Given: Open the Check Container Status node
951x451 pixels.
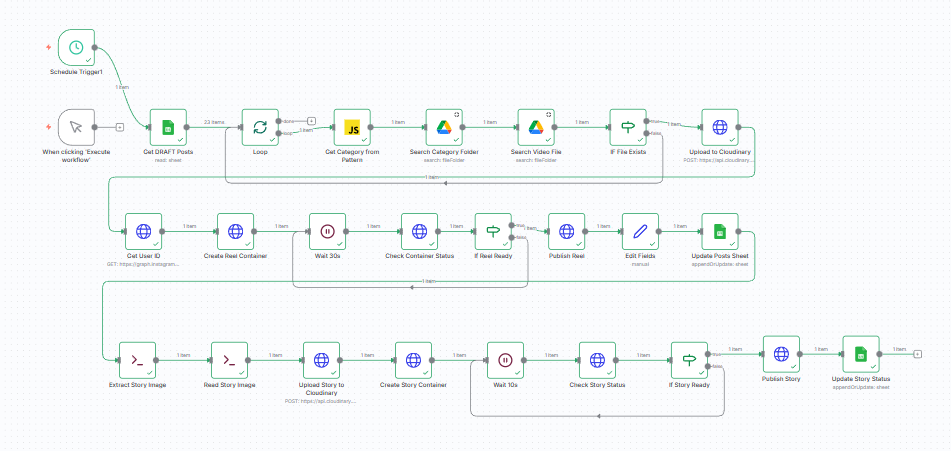Looking at the screenshot, I should coord(419,231).
